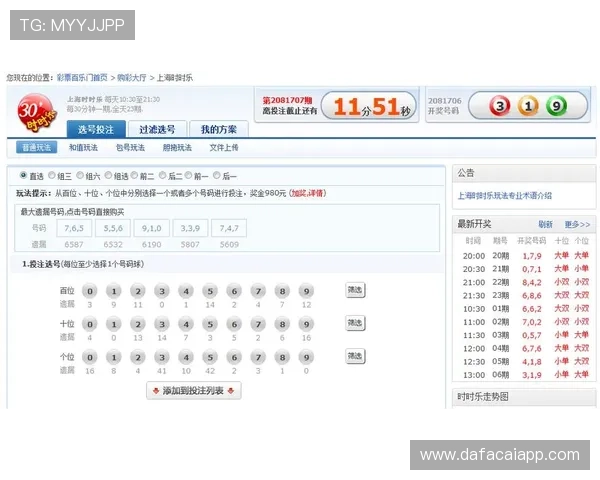This screenshot has height=480, width=600.
Task: Select ball 6 in the 十位 row
Action: [x=234, y=324]
